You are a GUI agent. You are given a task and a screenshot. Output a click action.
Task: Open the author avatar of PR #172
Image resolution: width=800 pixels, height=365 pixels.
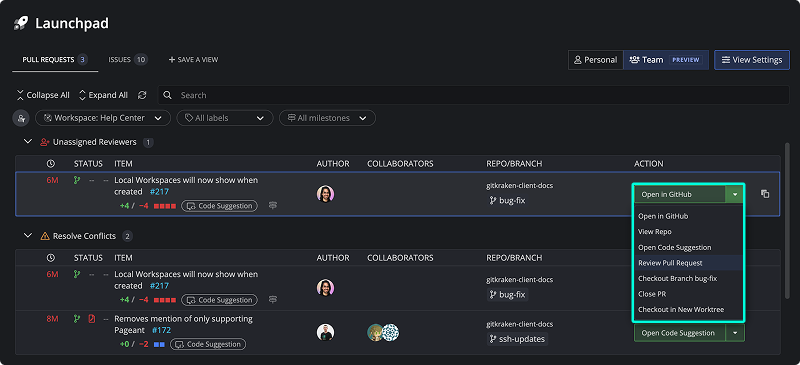click(325, 332)
